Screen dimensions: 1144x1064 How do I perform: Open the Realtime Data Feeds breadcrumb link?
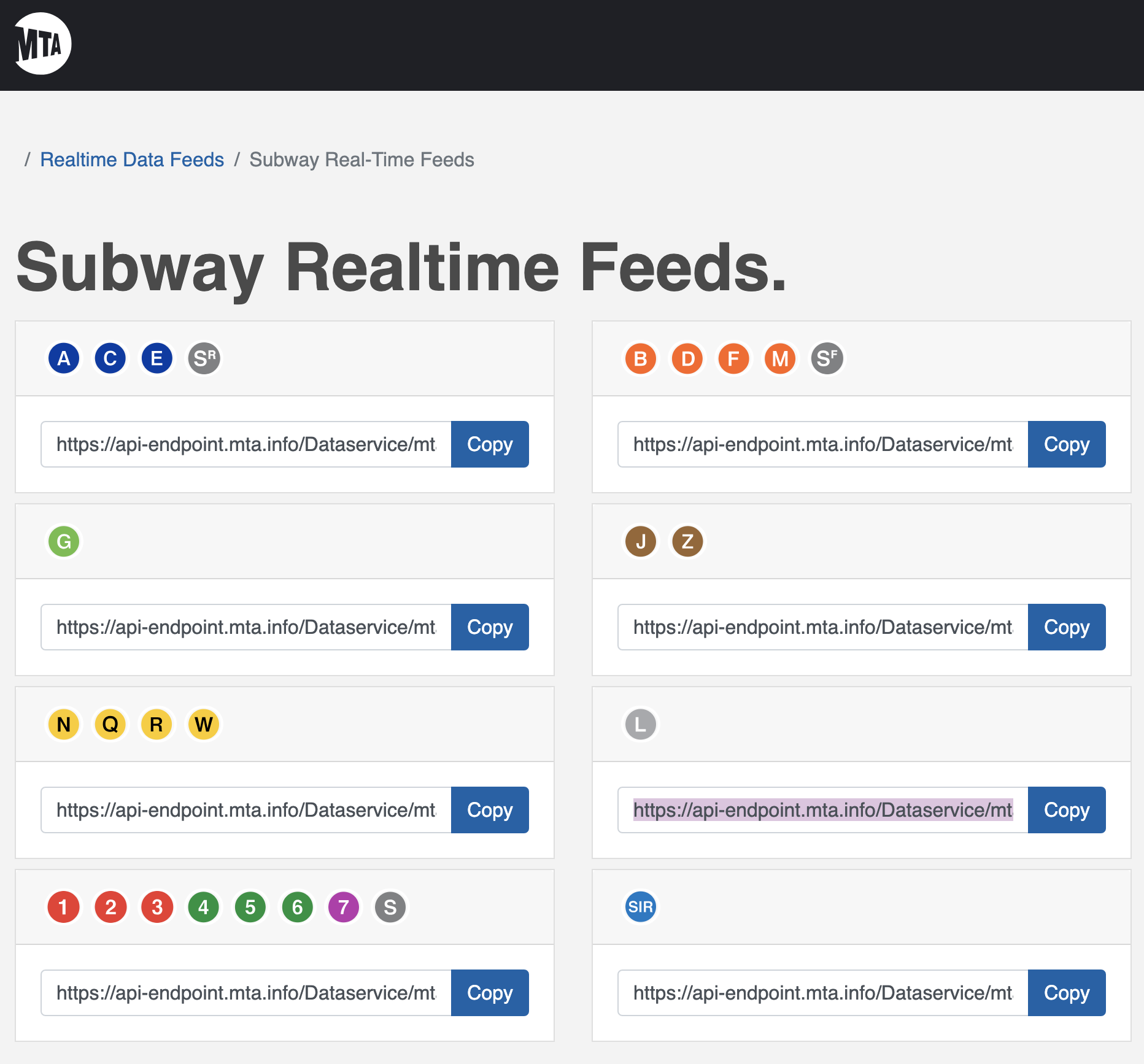click(x=132, y=160)
